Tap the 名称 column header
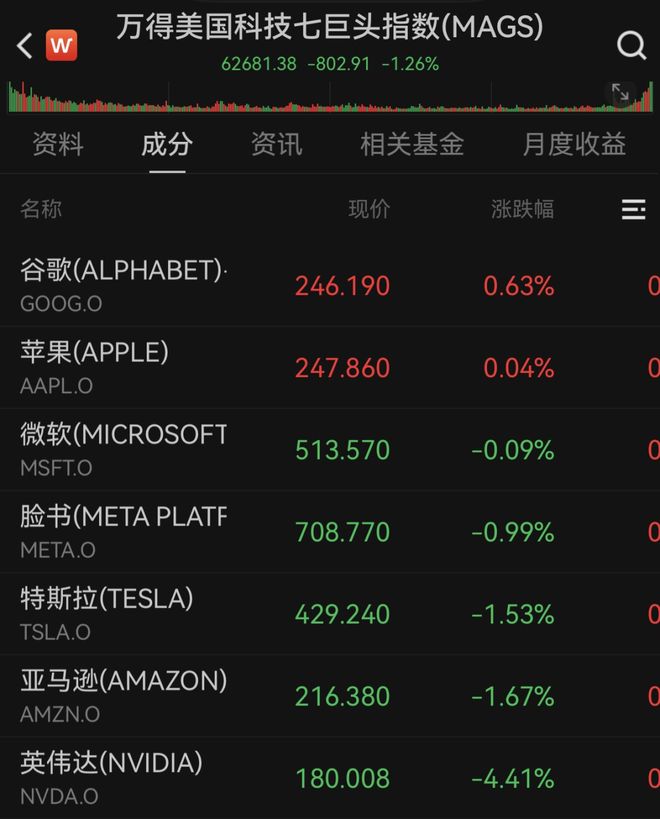The height and width of the screenshot is (819, 660). point(41,210)
